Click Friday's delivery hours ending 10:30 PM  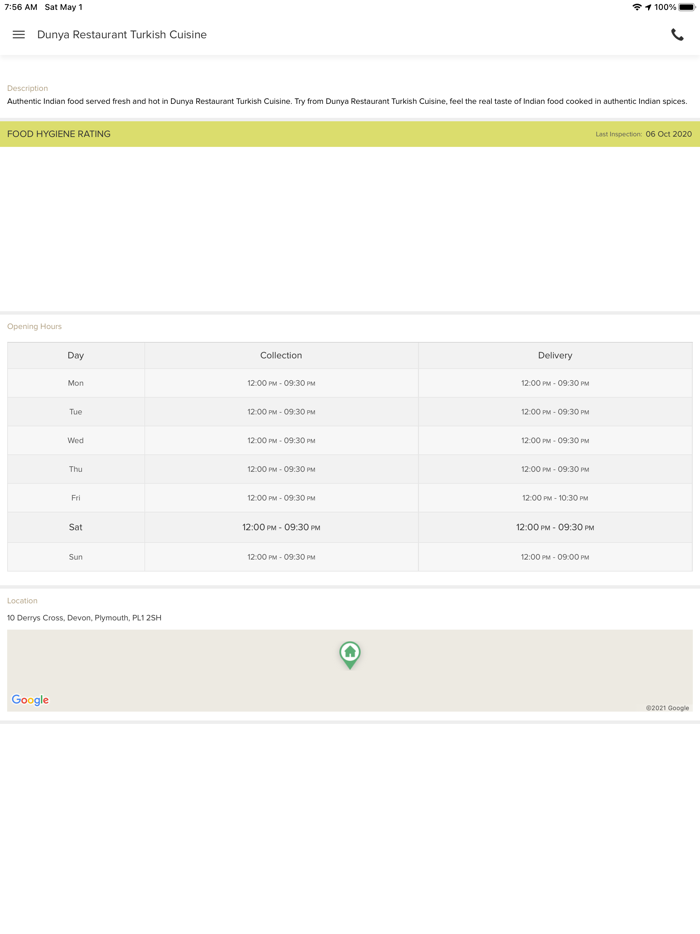[x=555, y=497]
